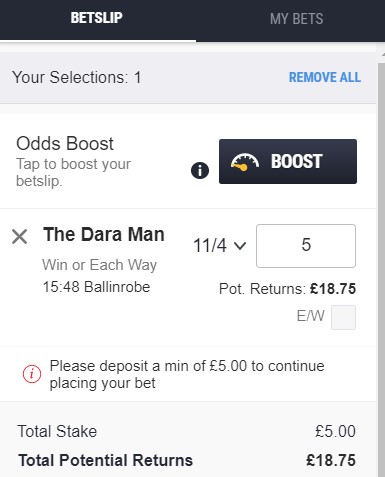Open the 11/4 odds dropdown
385x477 pixels.
pyautogui.click(x=220, y=246)
